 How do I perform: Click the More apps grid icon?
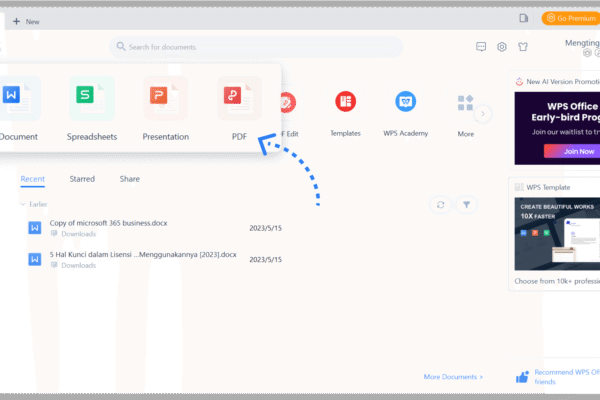coord(465,102)
